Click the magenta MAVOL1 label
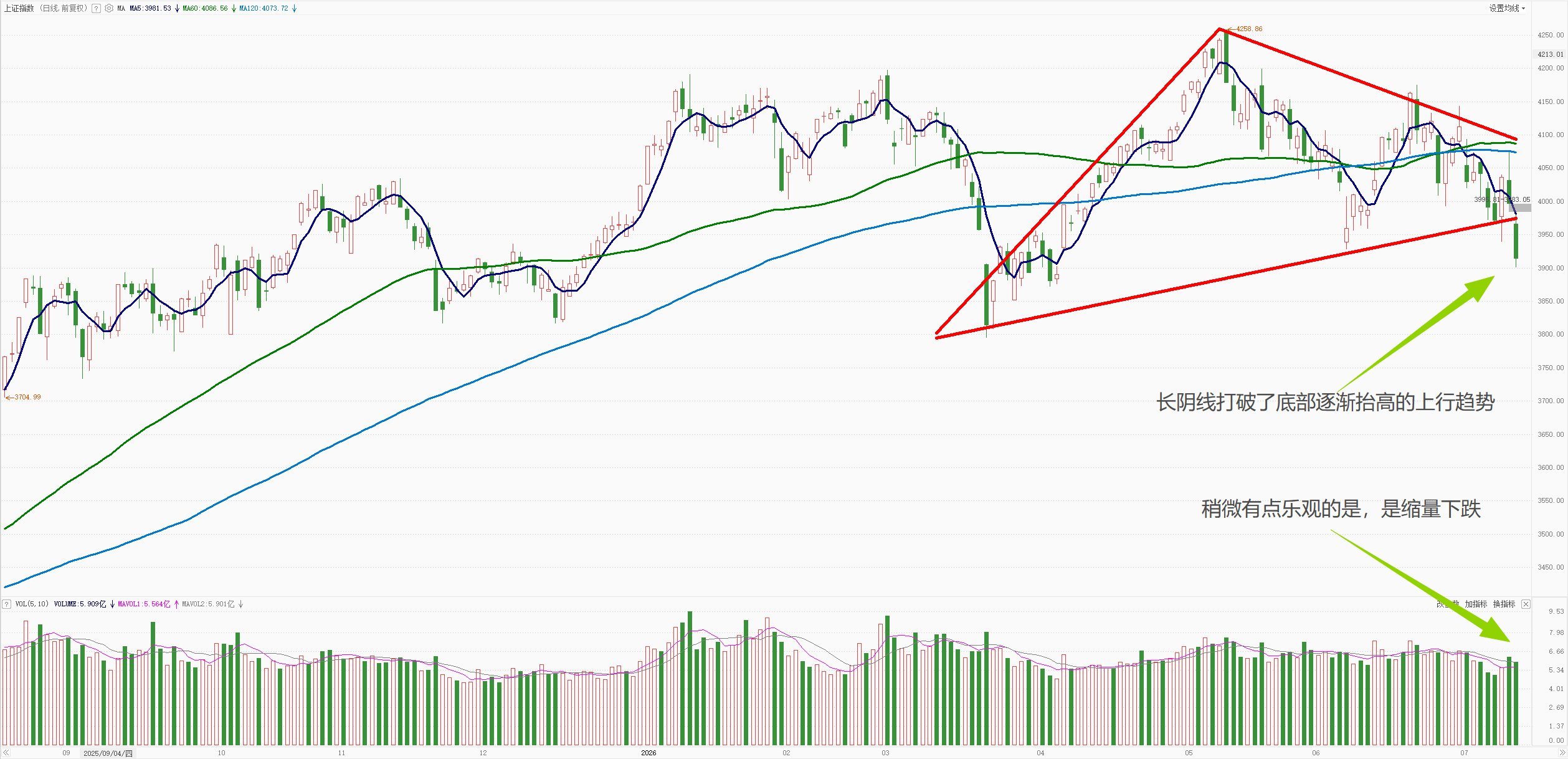Viewport: 1568px width, 759px height. click(144, 604)
